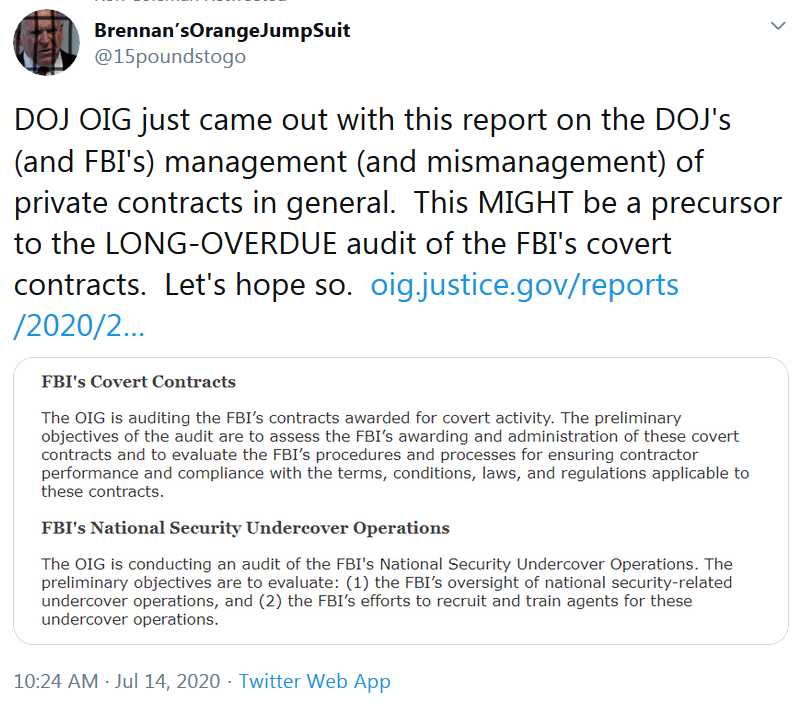
Task: Open the attached report screenshot image
Action: pos(400,500)
